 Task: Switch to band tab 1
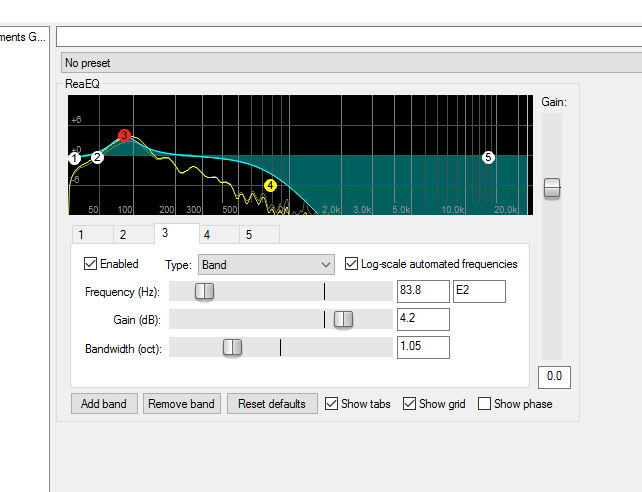point(93,235)
